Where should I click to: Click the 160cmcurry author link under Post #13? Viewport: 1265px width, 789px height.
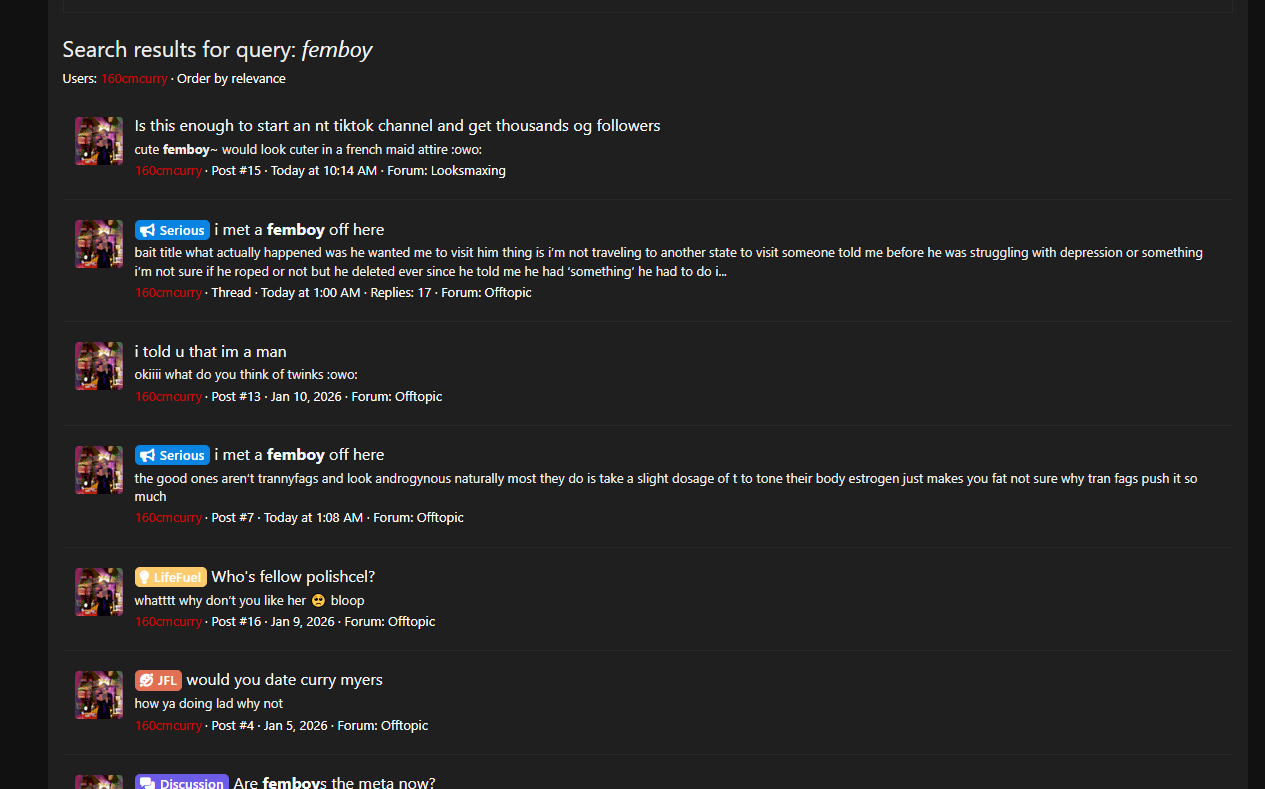pyautogui.click(x=168, y=397)
